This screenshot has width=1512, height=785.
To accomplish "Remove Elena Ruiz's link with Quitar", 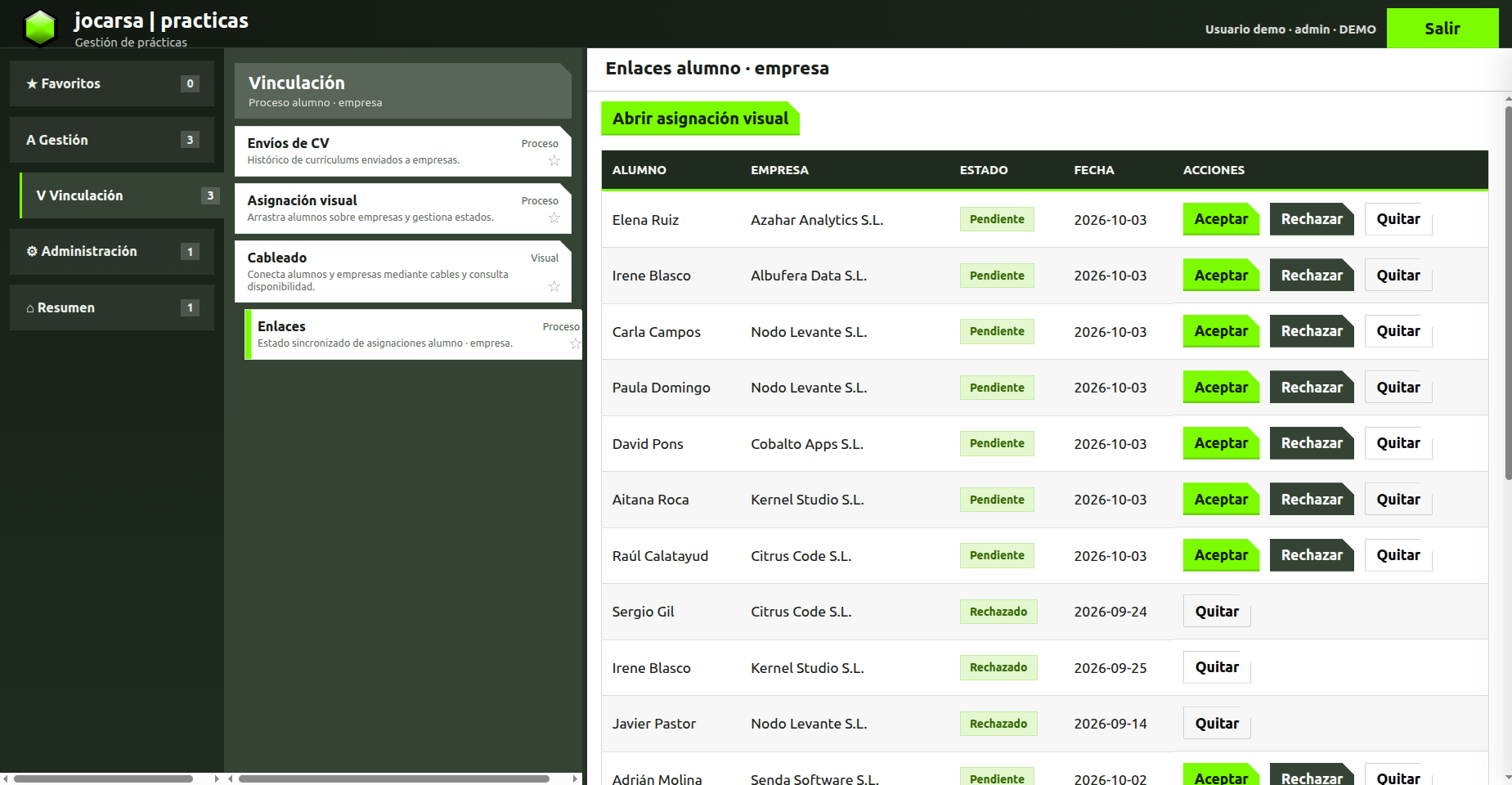I will (1398, 219).
